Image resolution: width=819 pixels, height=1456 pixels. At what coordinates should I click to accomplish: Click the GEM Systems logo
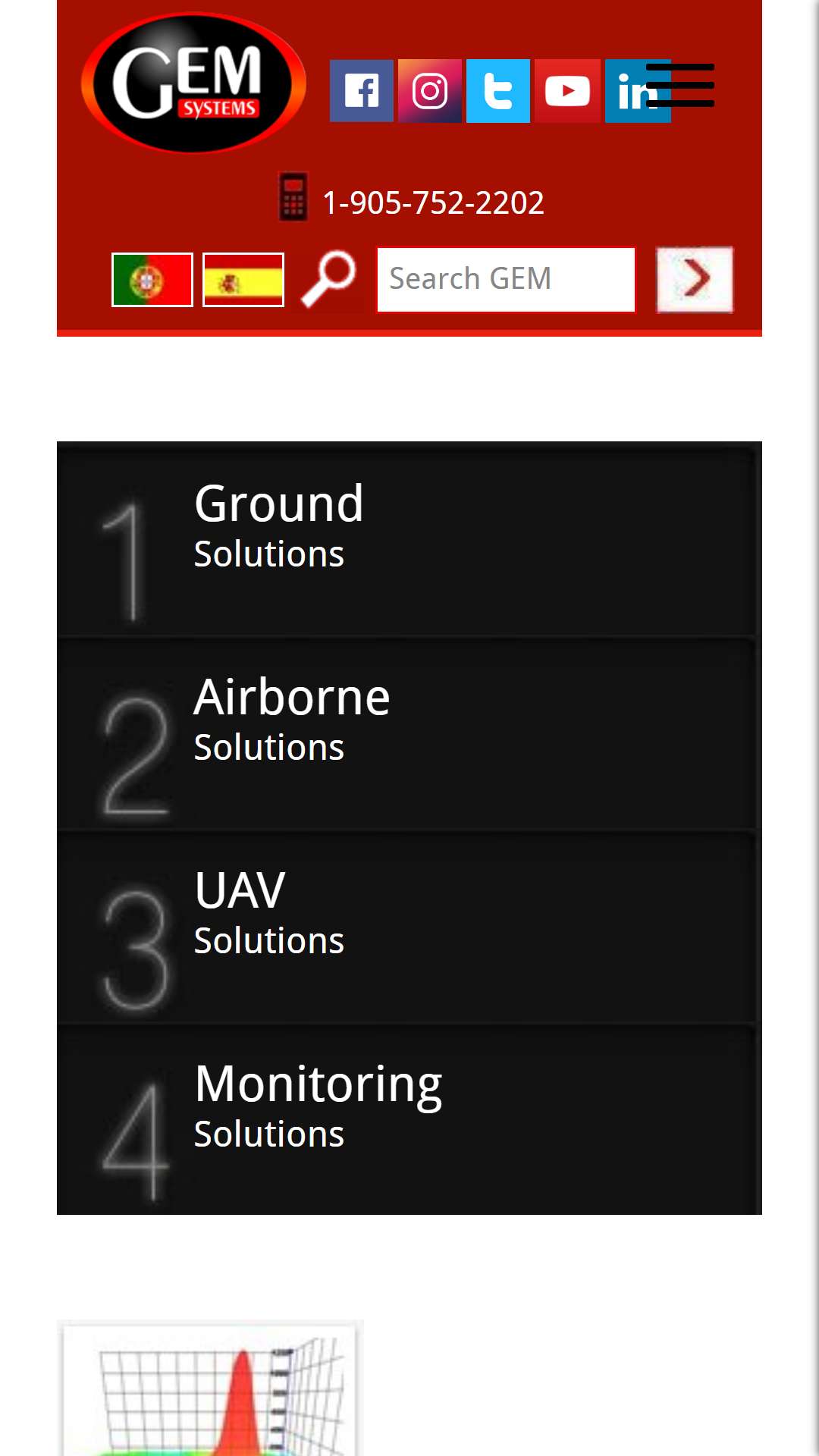click(193, 83)
